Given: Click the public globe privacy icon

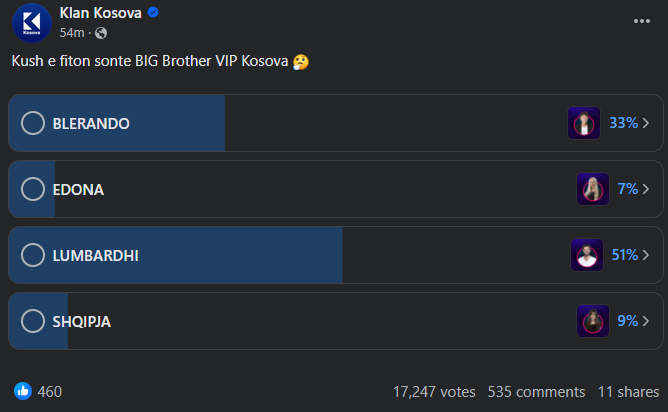Looking at the screenshot, I should pos(101,33).
